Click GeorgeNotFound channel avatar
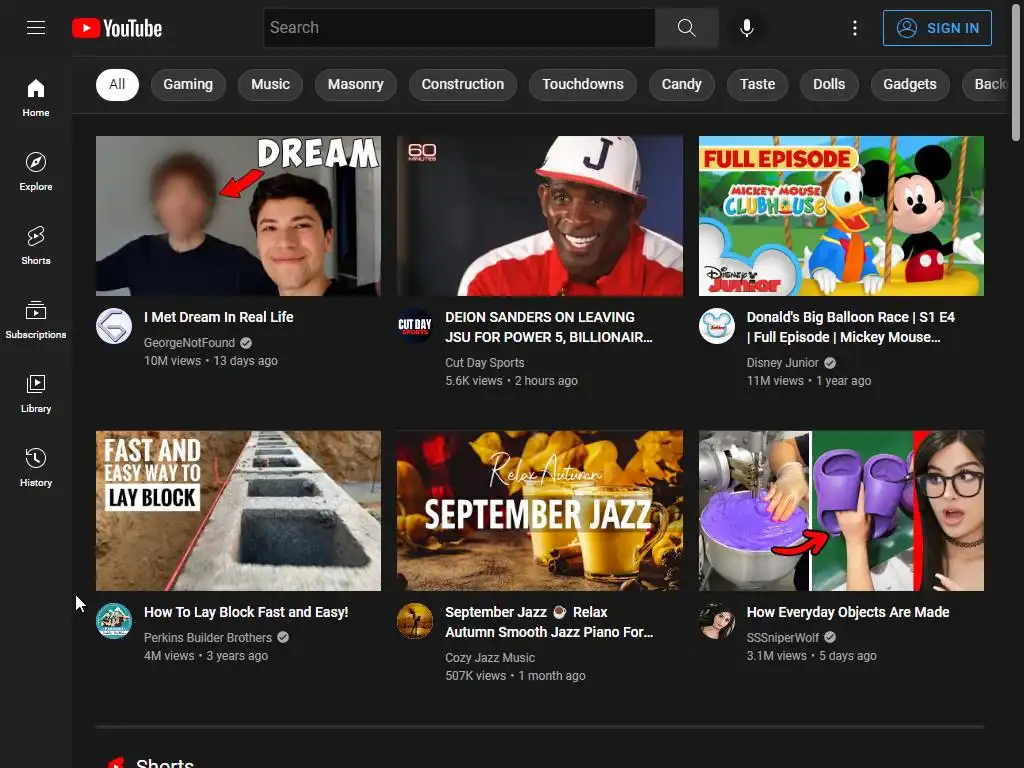1024x768 pixels. pos(114,326)
